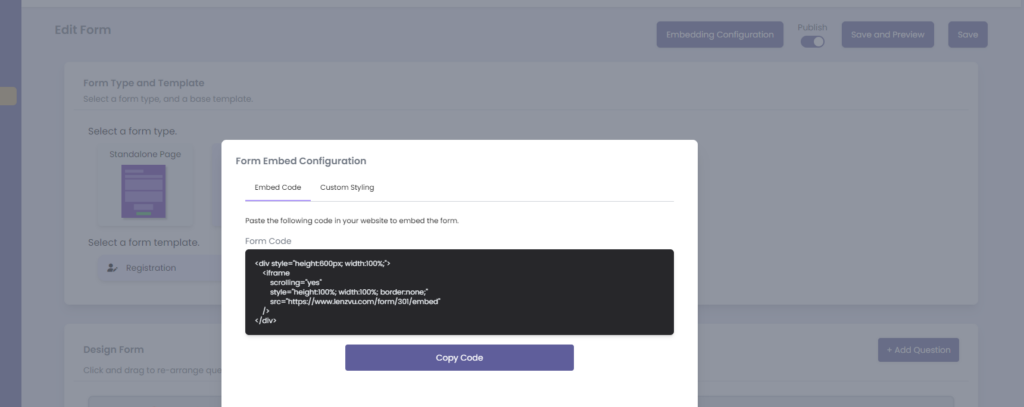Click the Form Type and Template section heading
Viewport: 1024px width, 407px height.
click(143, 83)
